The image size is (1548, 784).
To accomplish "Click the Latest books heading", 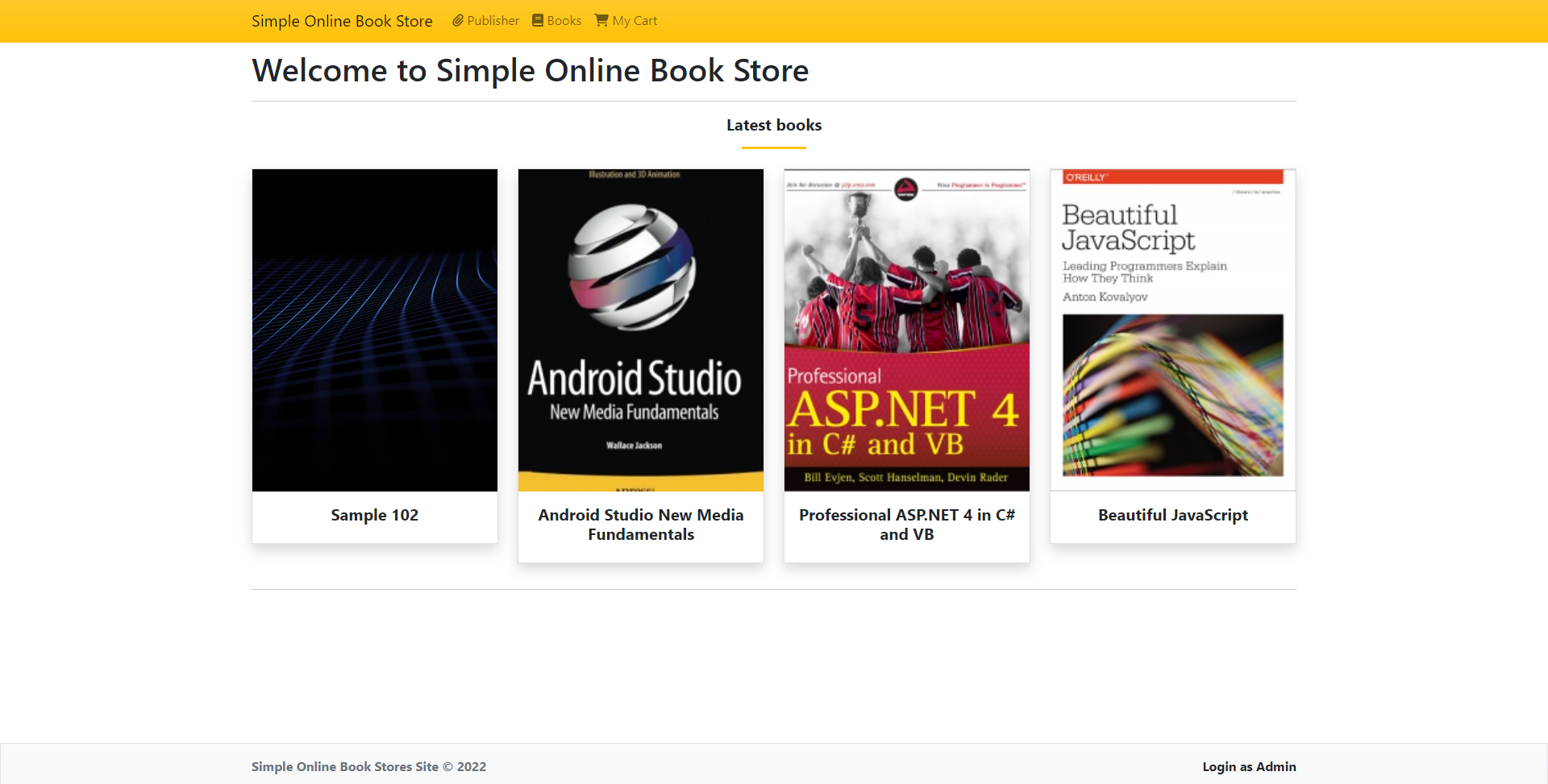I will tap(774, 125).
